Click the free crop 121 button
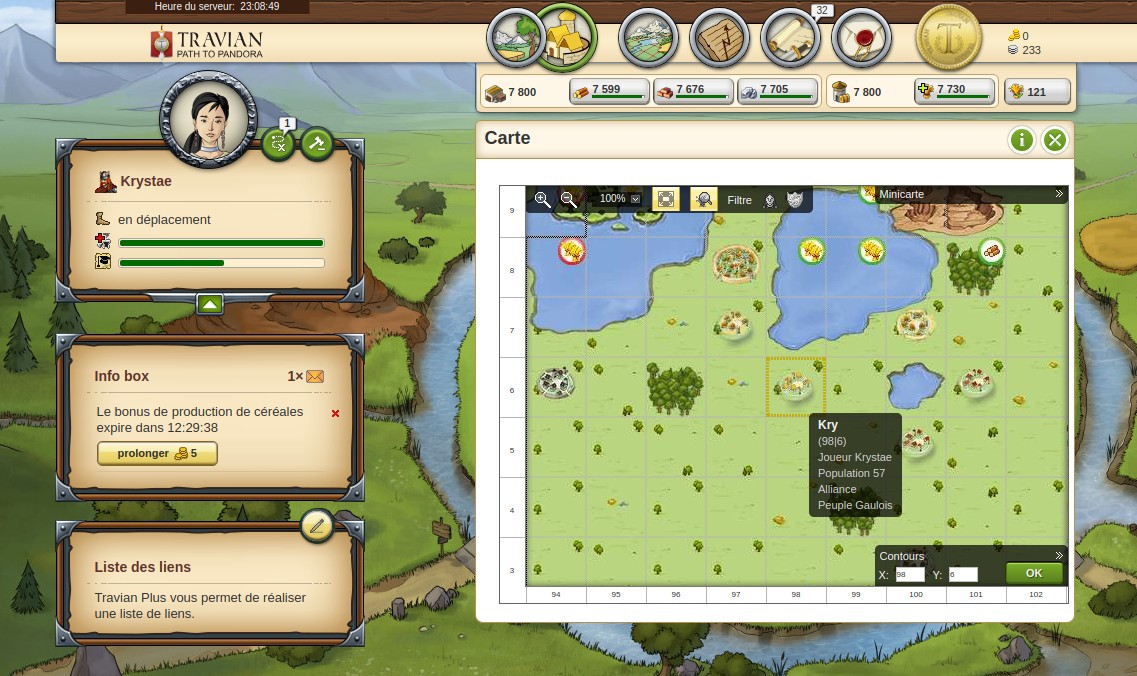Viewport: 1137px width, 676px height. (1037, 91)
